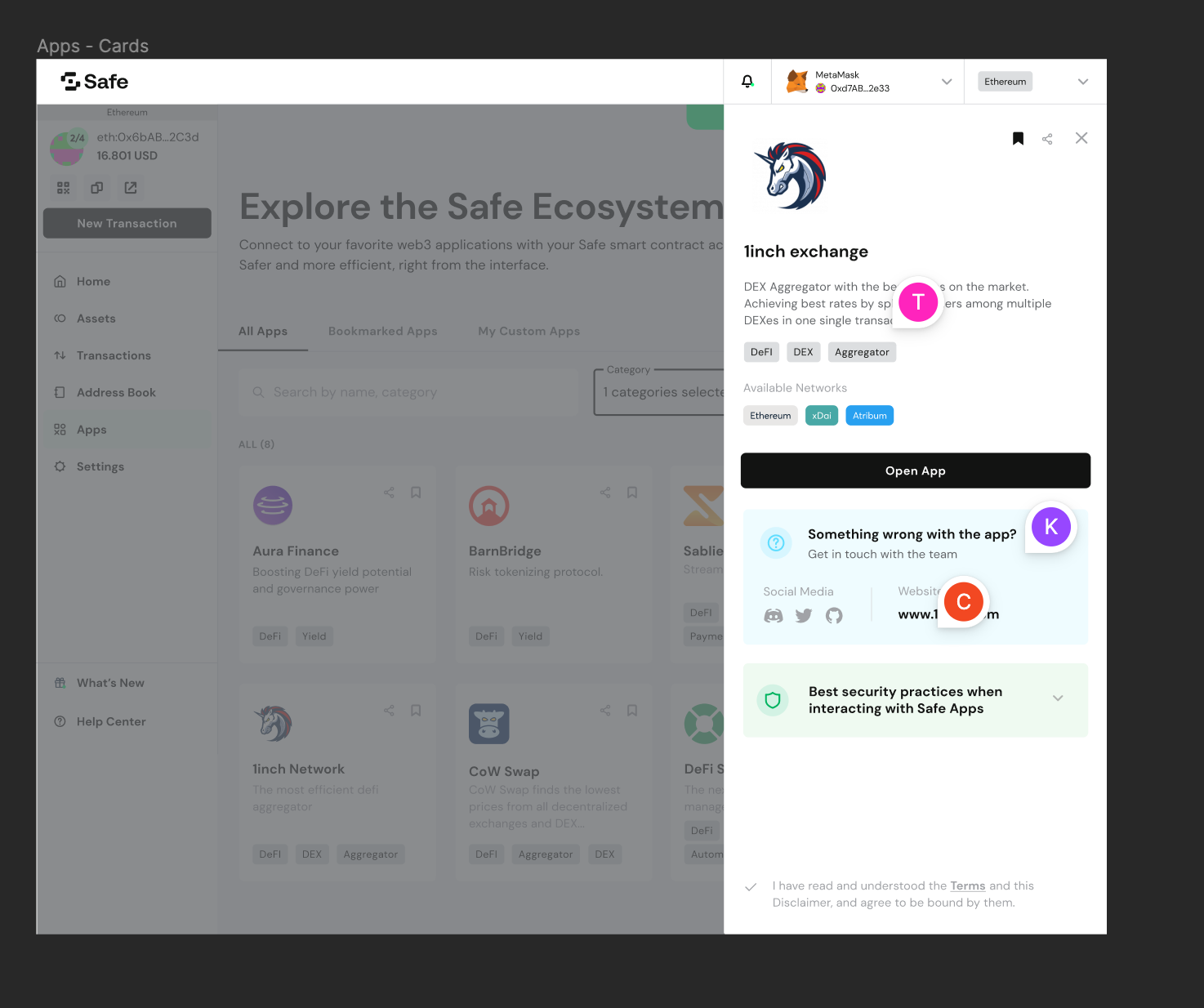Click the Safe logo in header
The height and width of the screenshot is (1008, 1204).
[x=95, y=82]
